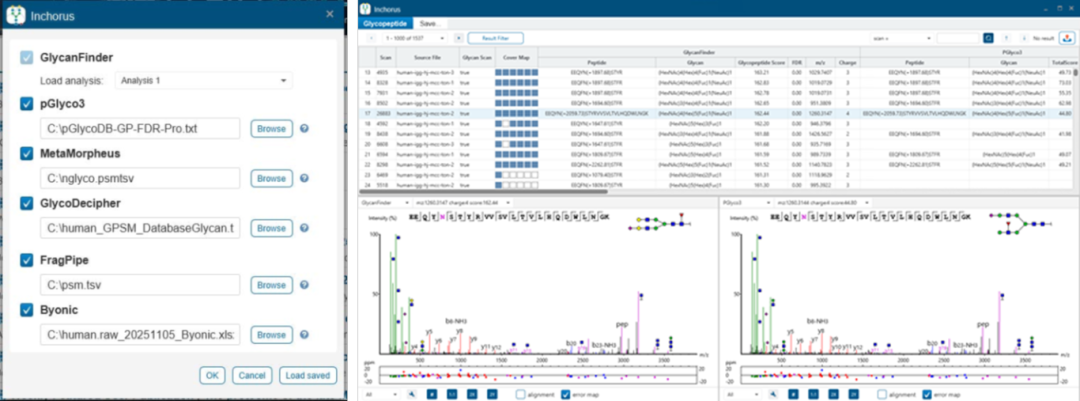Uncheck the FragPipe checkbox
The height and width of the screenshot is (401, 1080).
pos(26,260)
